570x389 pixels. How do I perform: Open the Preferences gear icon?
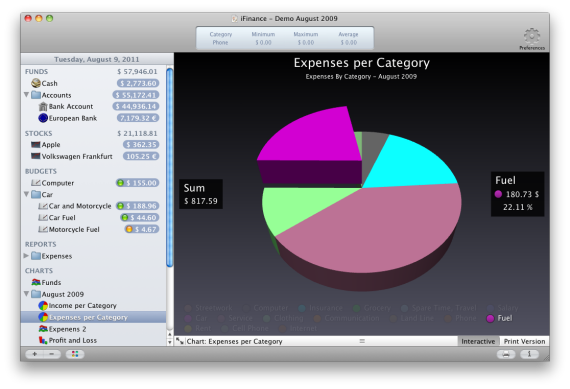(531, 36)
